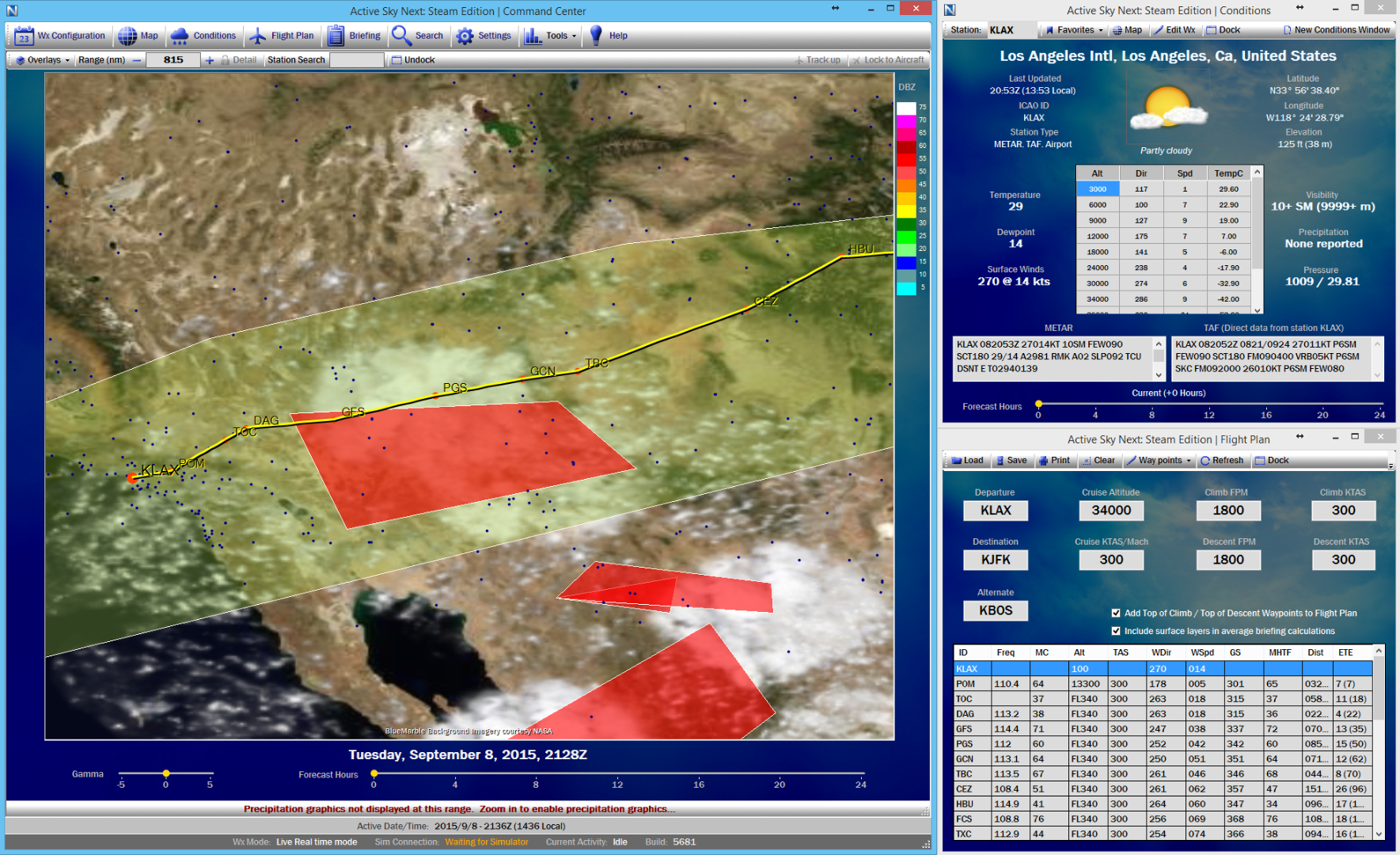1400x855 pixels.
Task: Click the Print icon in Flight Plan window
Action: tap(1055, 460)
